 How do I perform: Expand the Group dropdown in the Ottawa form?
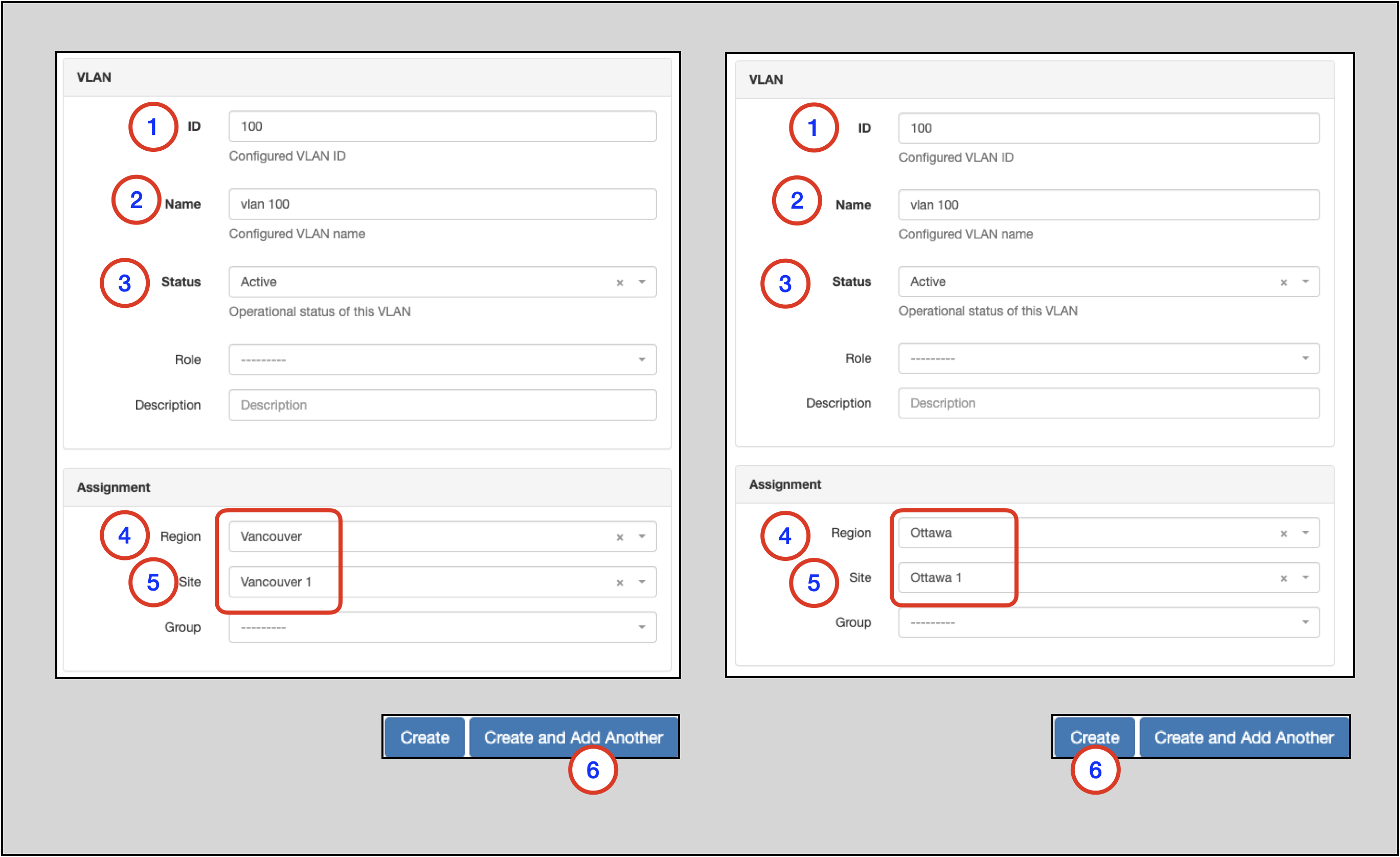(1305, 622)
